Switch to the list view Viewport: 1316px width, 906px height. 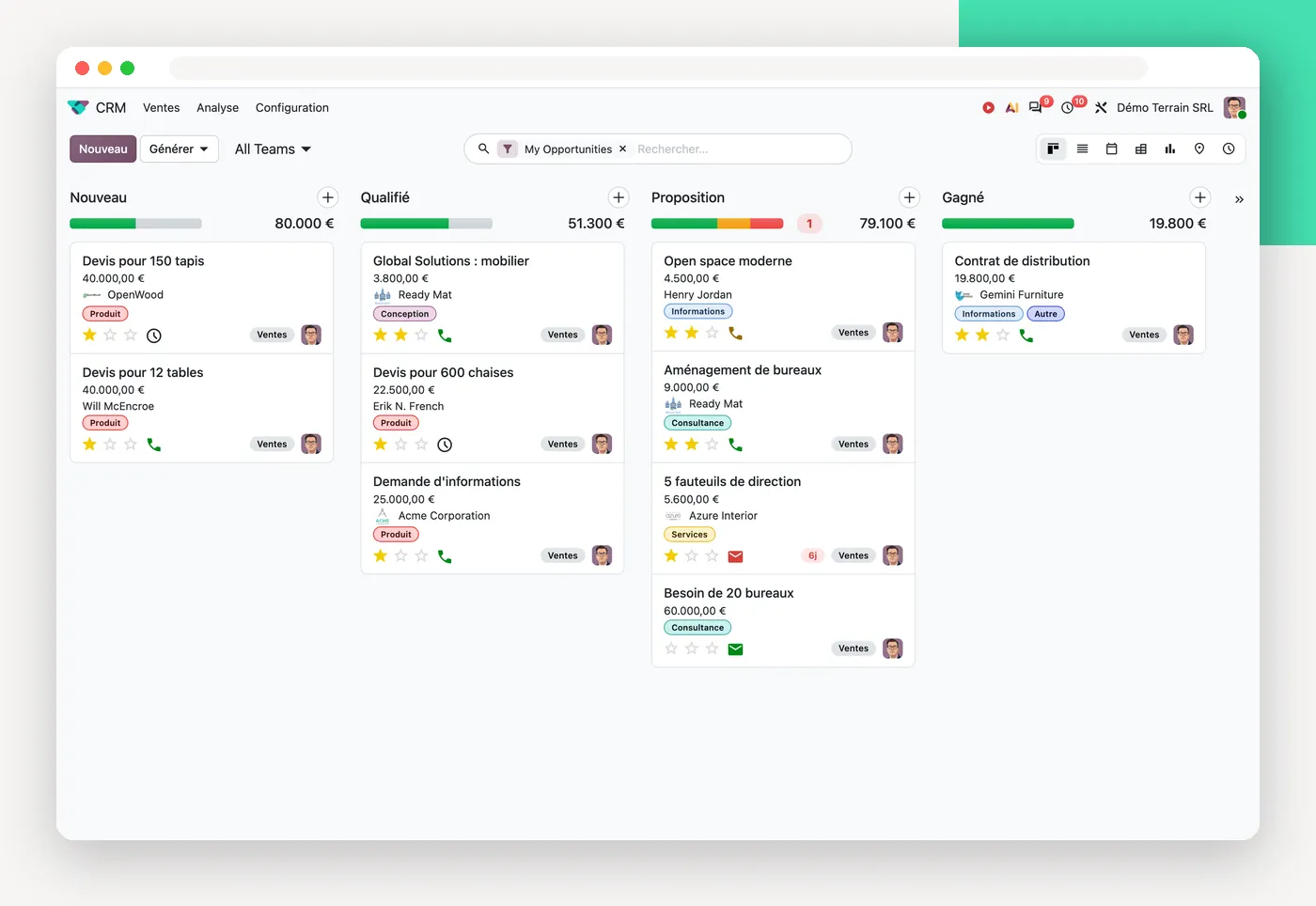[1083, 148]
